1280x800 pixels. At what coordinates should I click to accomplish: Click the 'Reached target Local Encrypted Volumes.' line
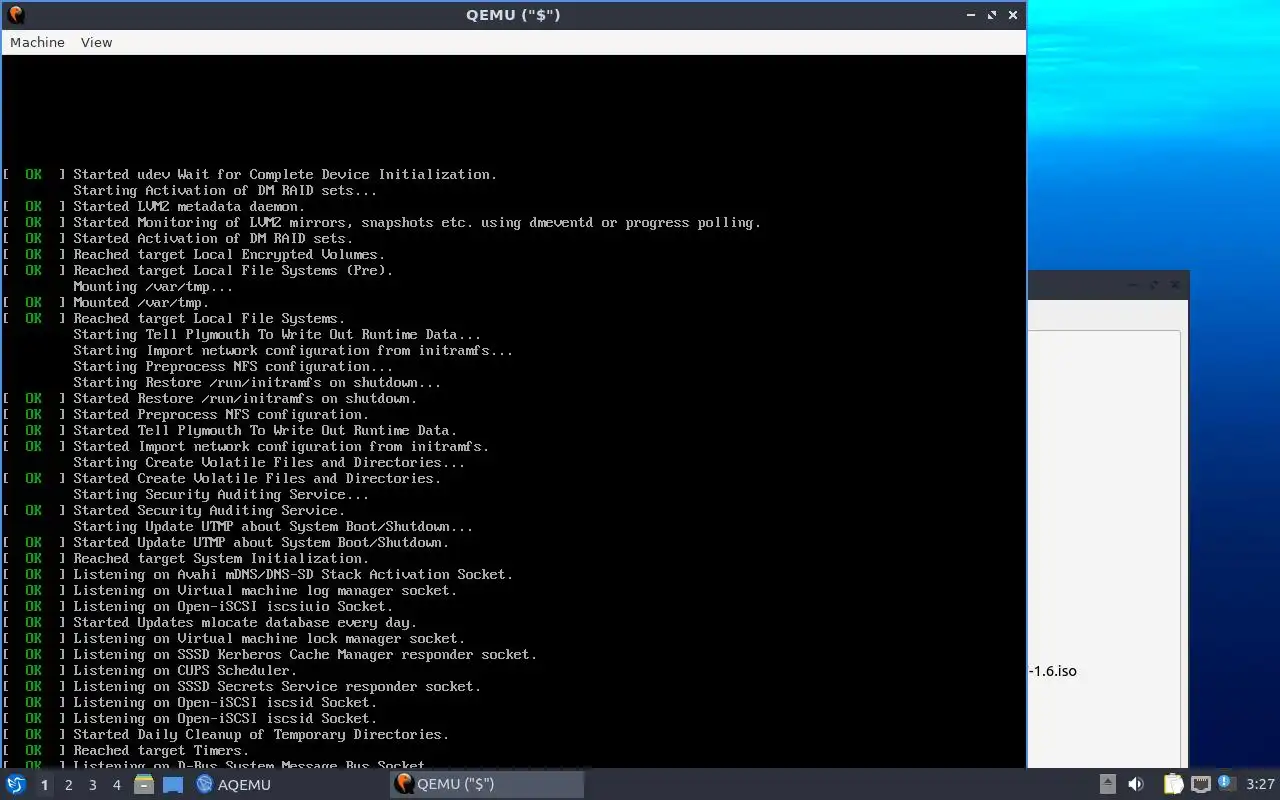(x=229, y=254)
